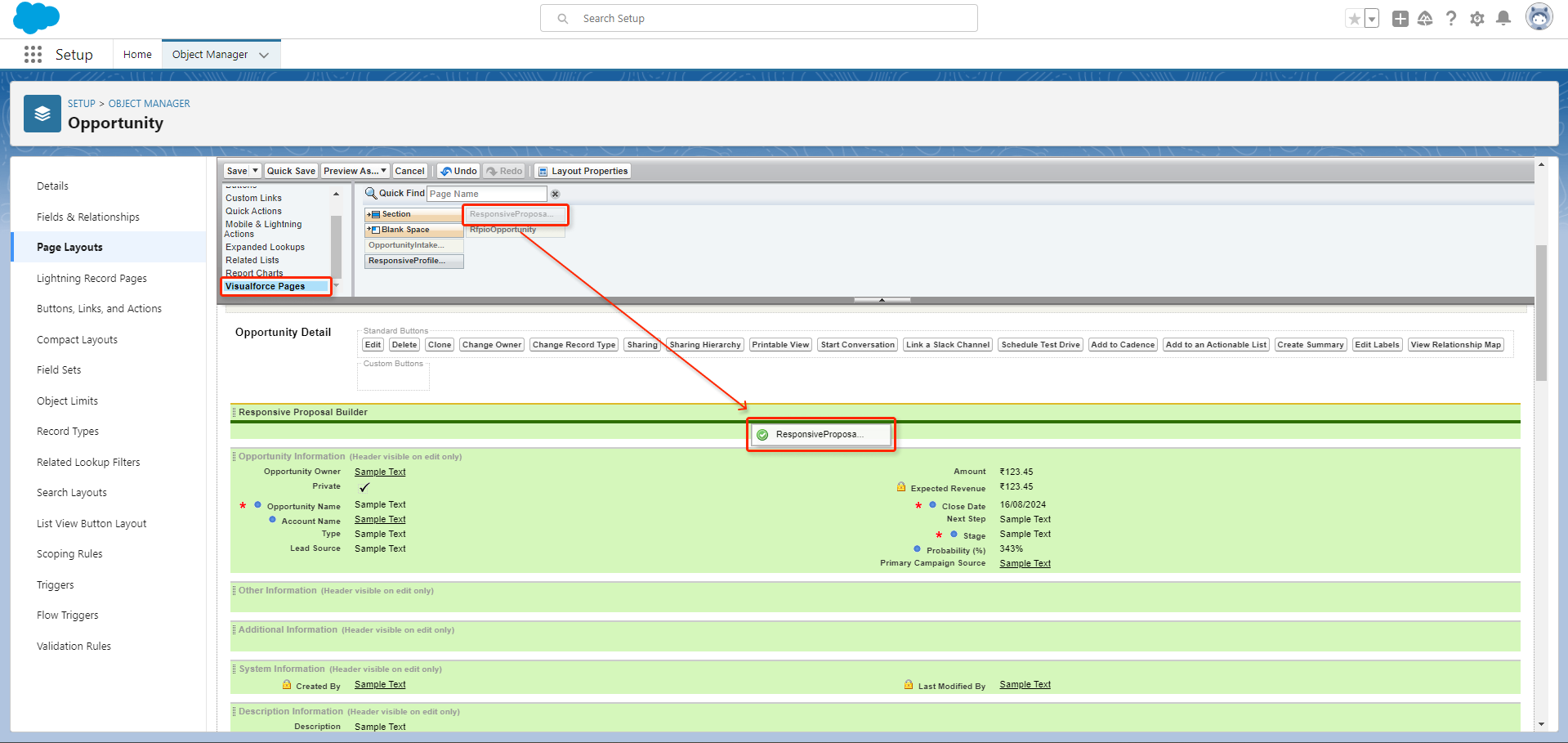Open the Object Manager tab chevron

coord(264,55)
